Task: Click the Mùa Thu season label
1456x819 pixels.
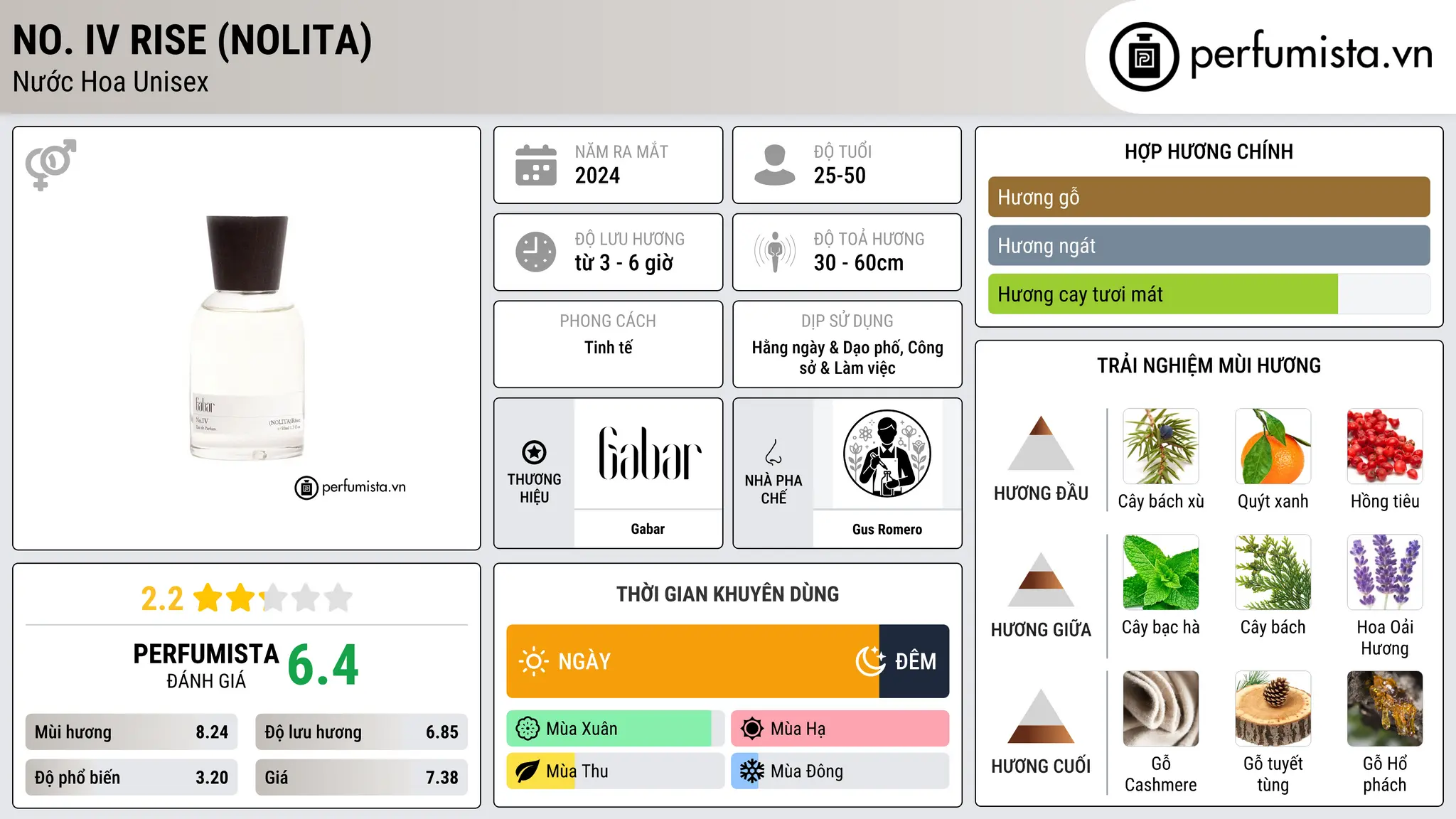Action: pyautogui.click(x=577, y=771)
